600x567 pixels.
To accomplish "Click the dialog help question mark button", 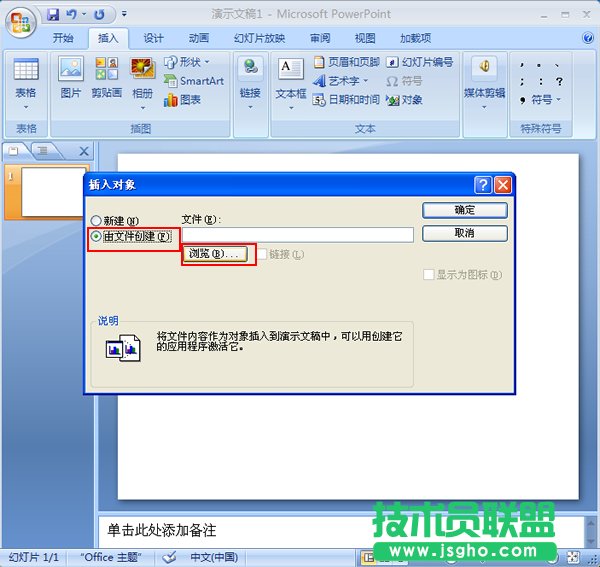I will coord(483,185).
